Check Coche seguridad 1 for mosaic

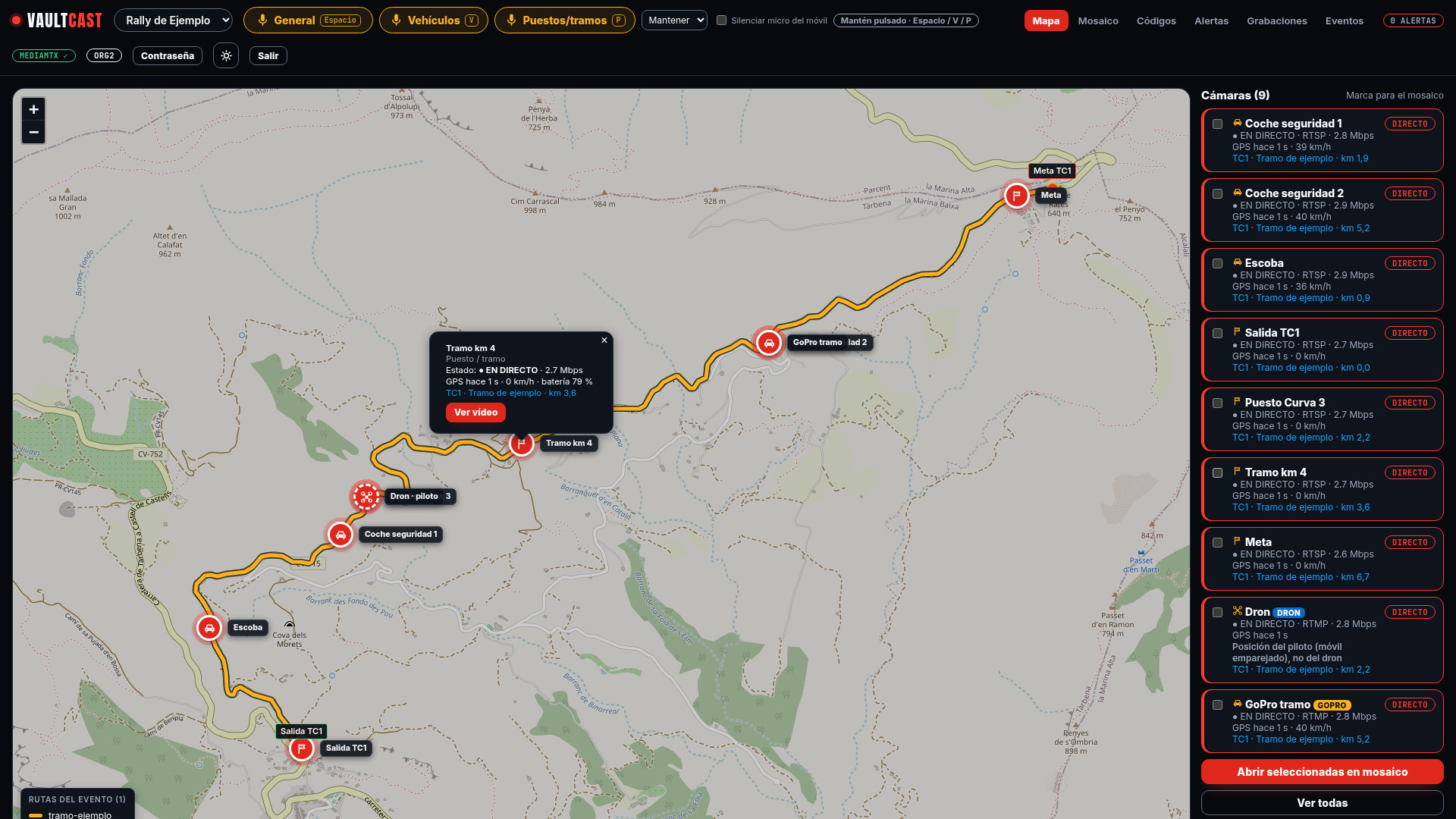tap(1217, 124)
